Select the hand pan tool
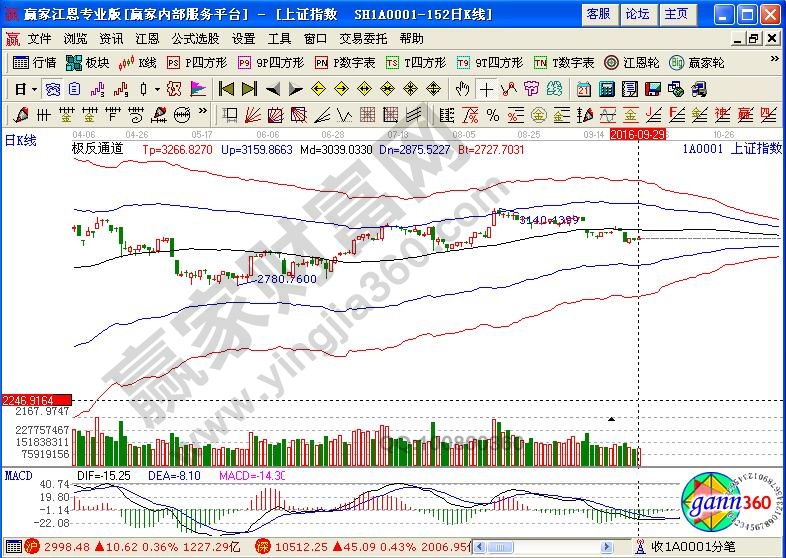Viewport: 786px width, 558px height. pyautogui.click(x=462, y=90)
